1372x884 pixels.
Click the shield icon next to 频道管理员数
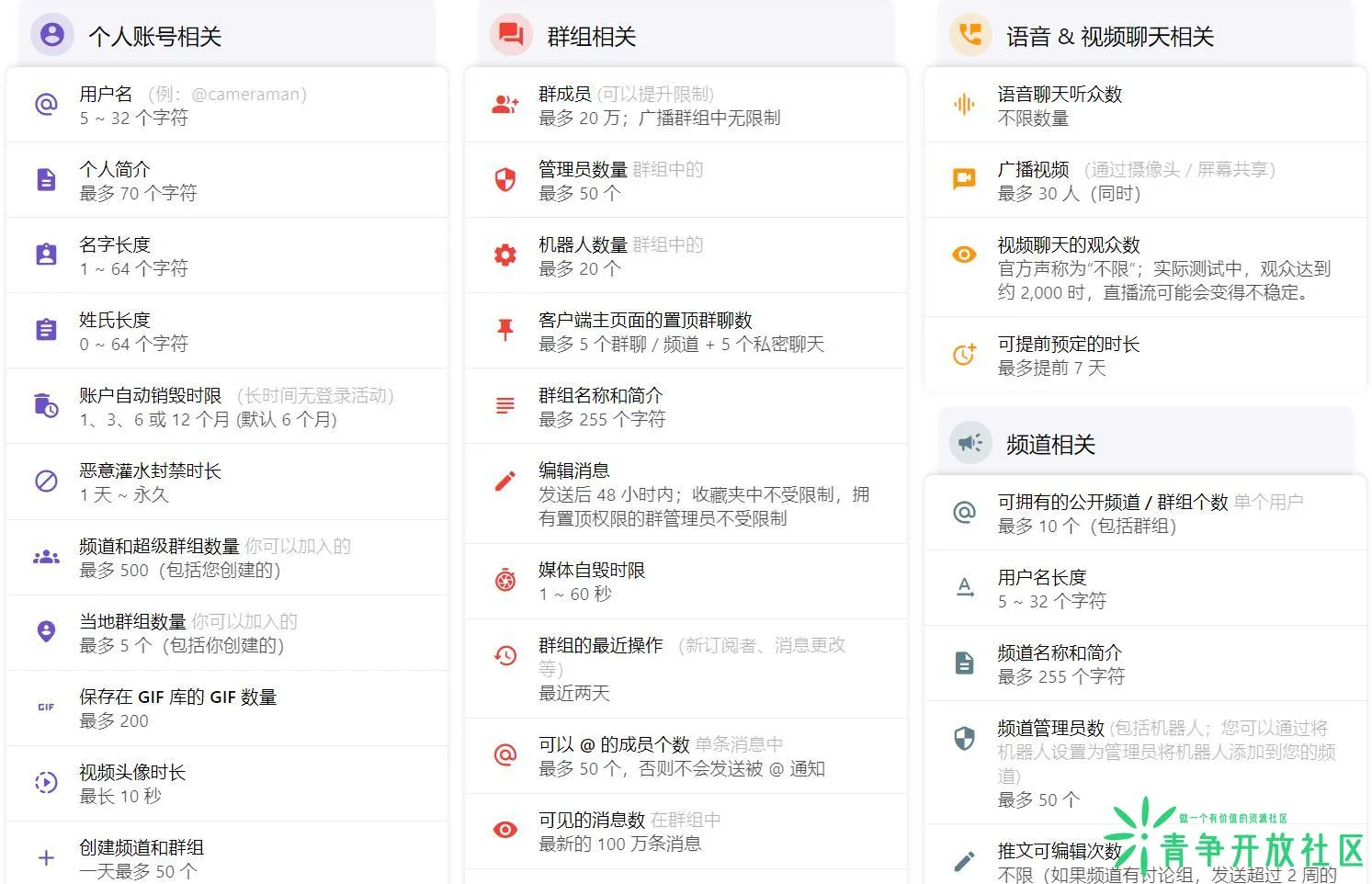coord(964,738)
